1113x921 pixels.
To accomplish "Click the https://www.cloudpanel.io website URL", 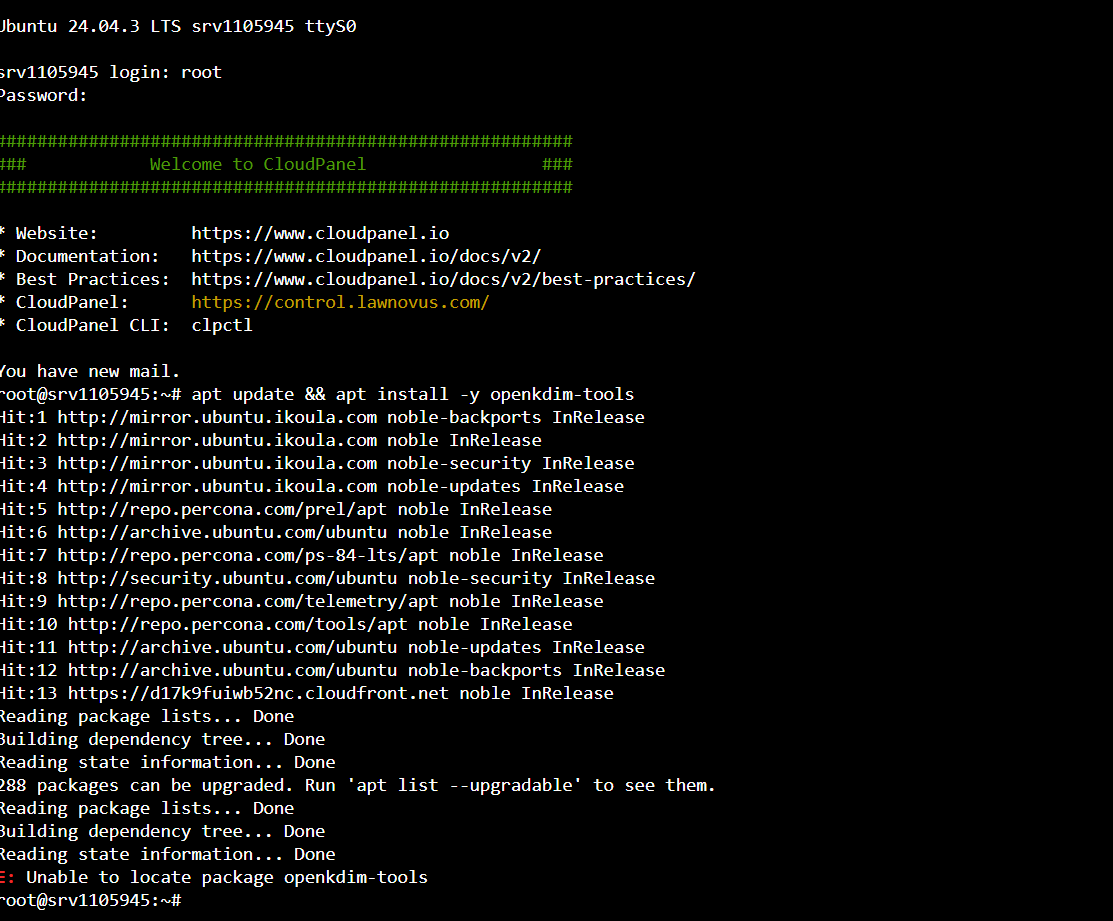I will click(x=320, y=233).
